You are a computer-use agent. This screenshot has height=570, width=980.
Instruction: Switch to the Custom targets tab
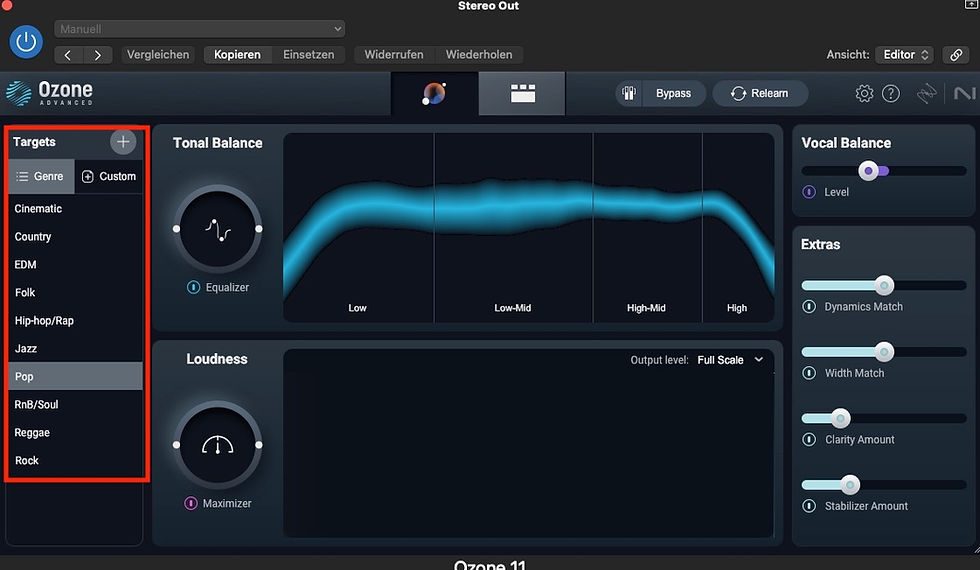(x=109, y=176)
